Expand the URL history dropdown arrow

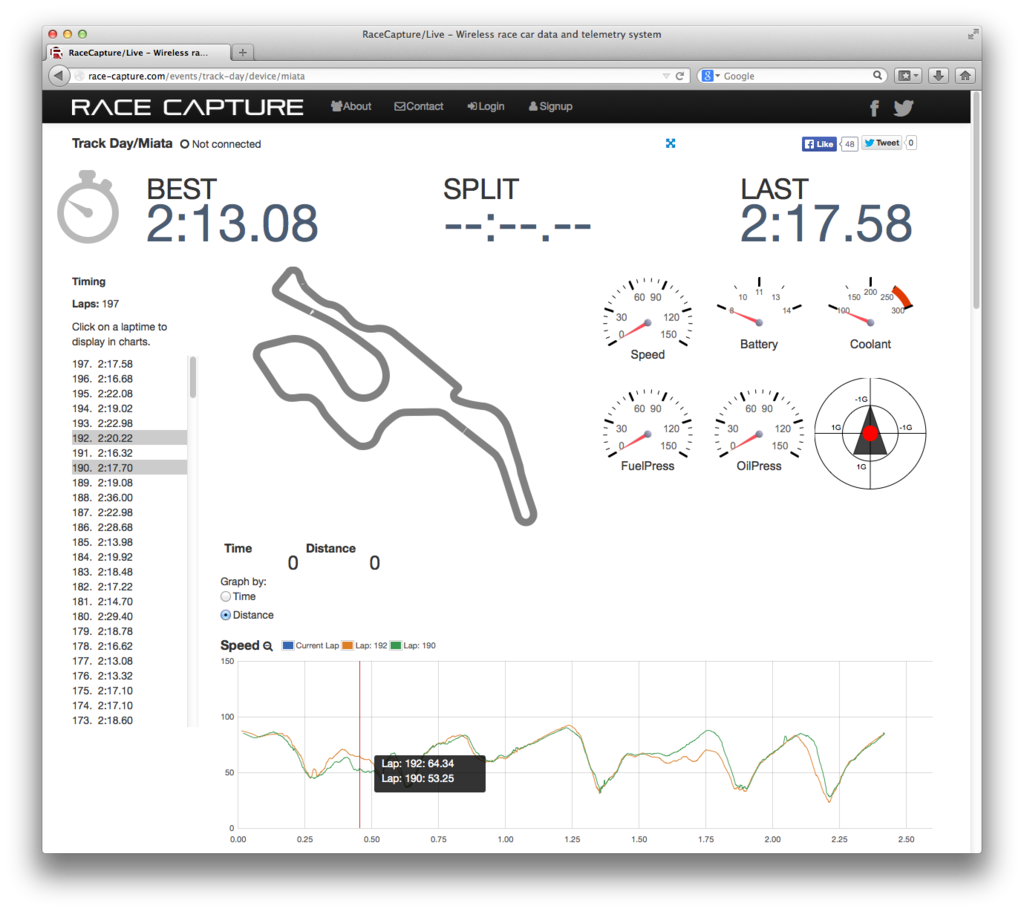tap(666, 76)
